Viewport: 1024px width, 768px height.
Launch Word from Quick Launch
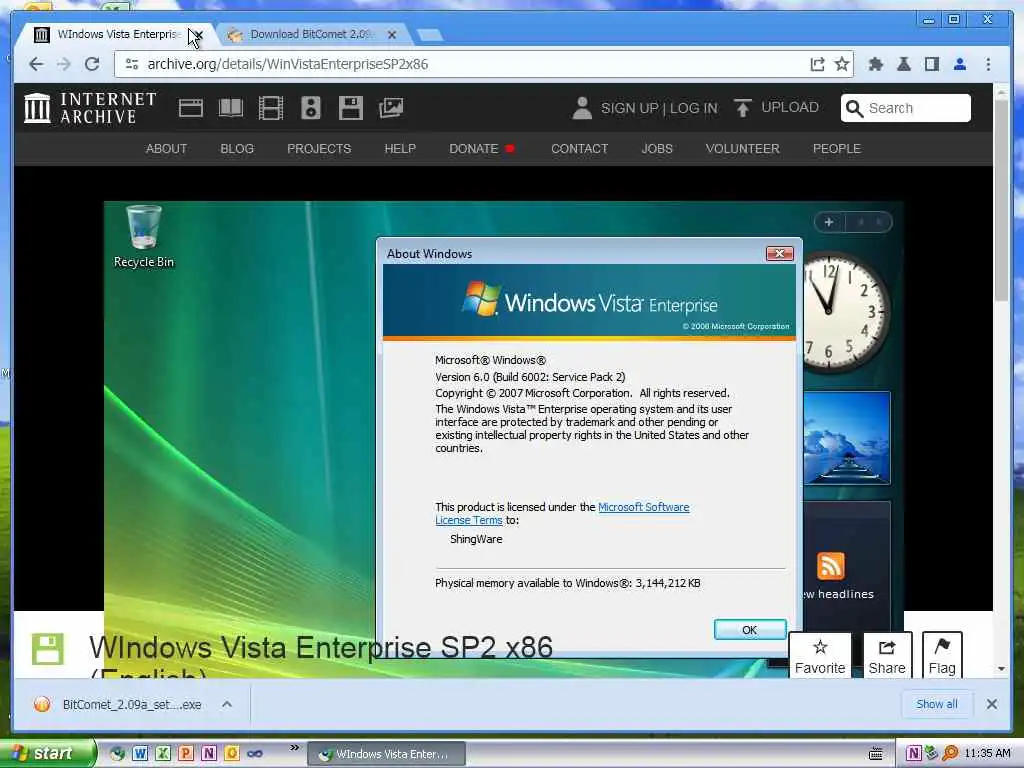[x=140, y=754]
